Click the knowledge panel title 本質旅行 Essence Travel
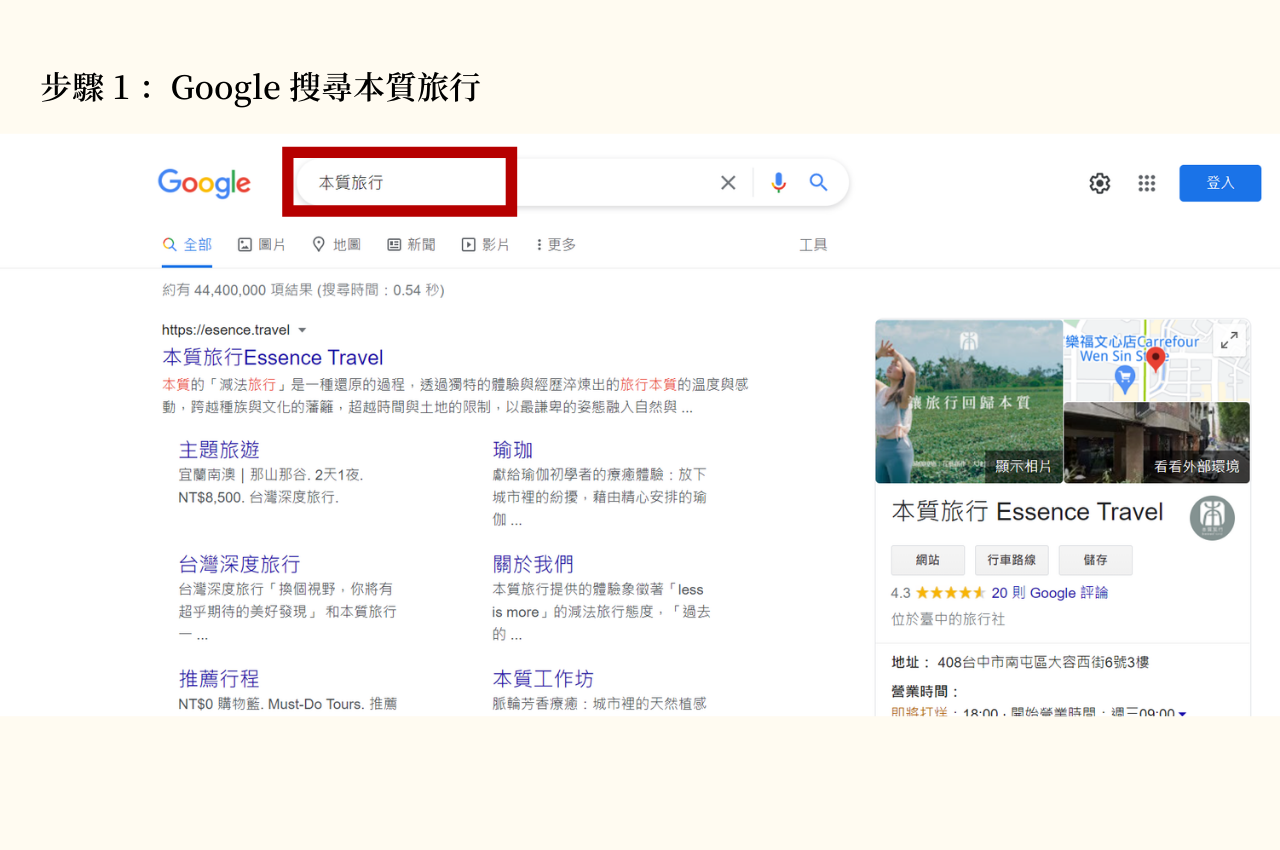 pos(1028,512)
